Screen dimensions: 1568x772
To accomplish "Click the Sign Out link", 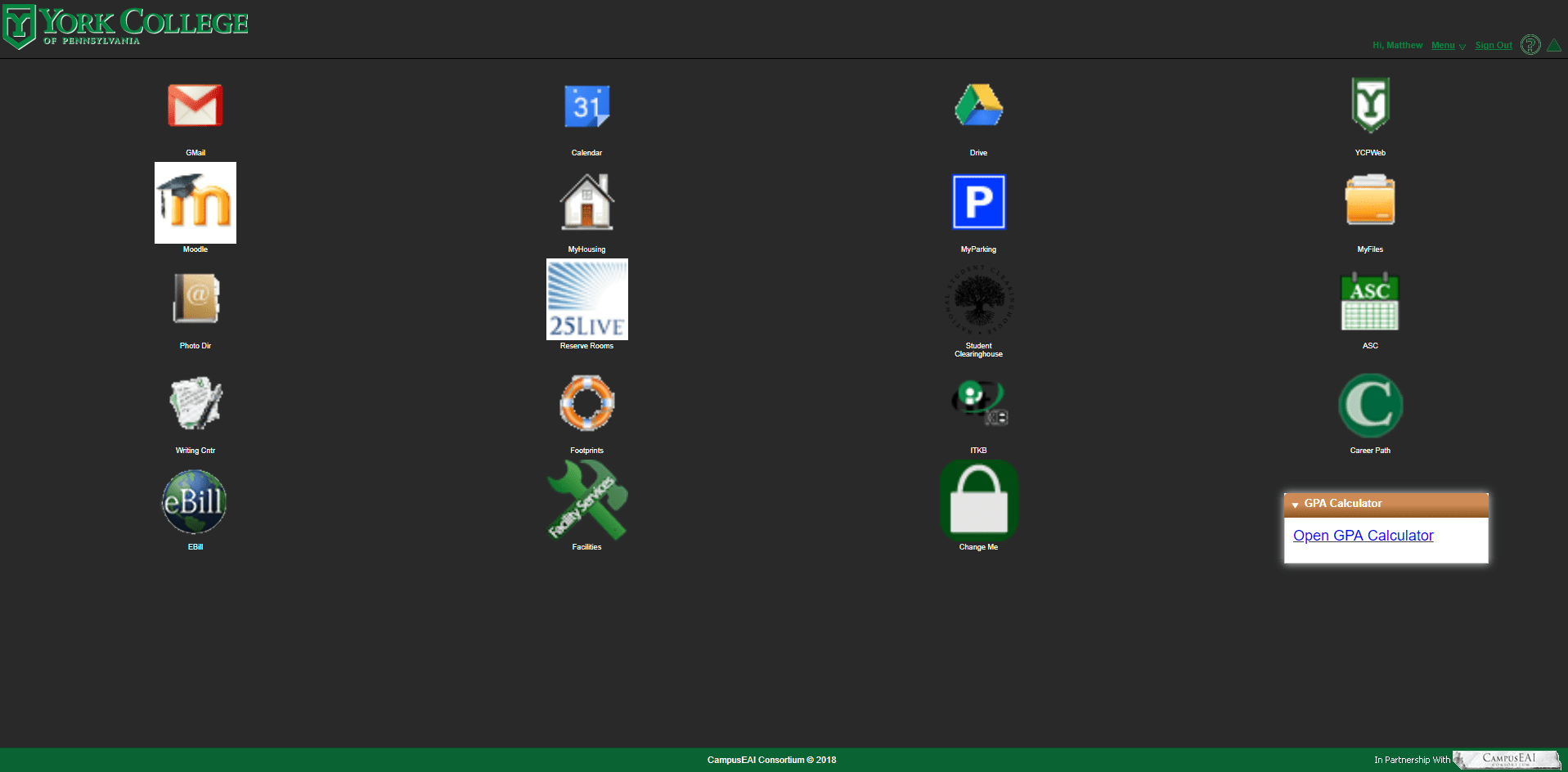I will (1494, 45).
